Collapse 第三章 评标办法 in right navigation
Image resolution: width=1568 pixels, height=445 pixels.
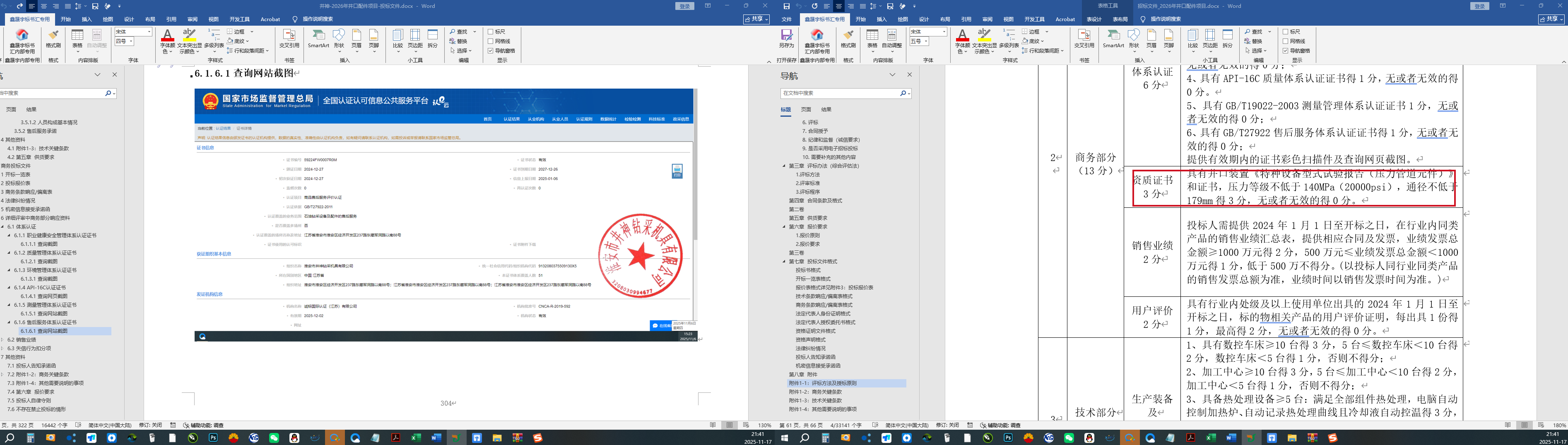coord(785,166)
